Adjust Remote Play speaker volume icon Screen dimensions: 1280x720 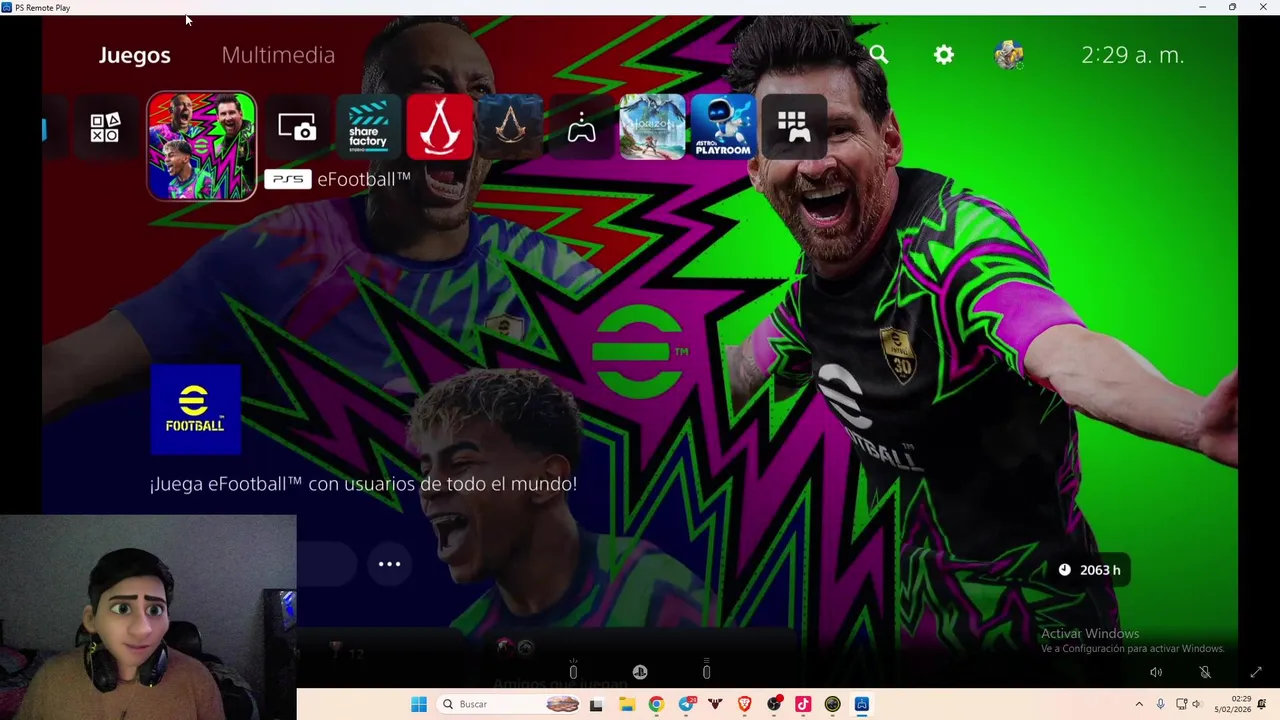[x=1156, y=672]
